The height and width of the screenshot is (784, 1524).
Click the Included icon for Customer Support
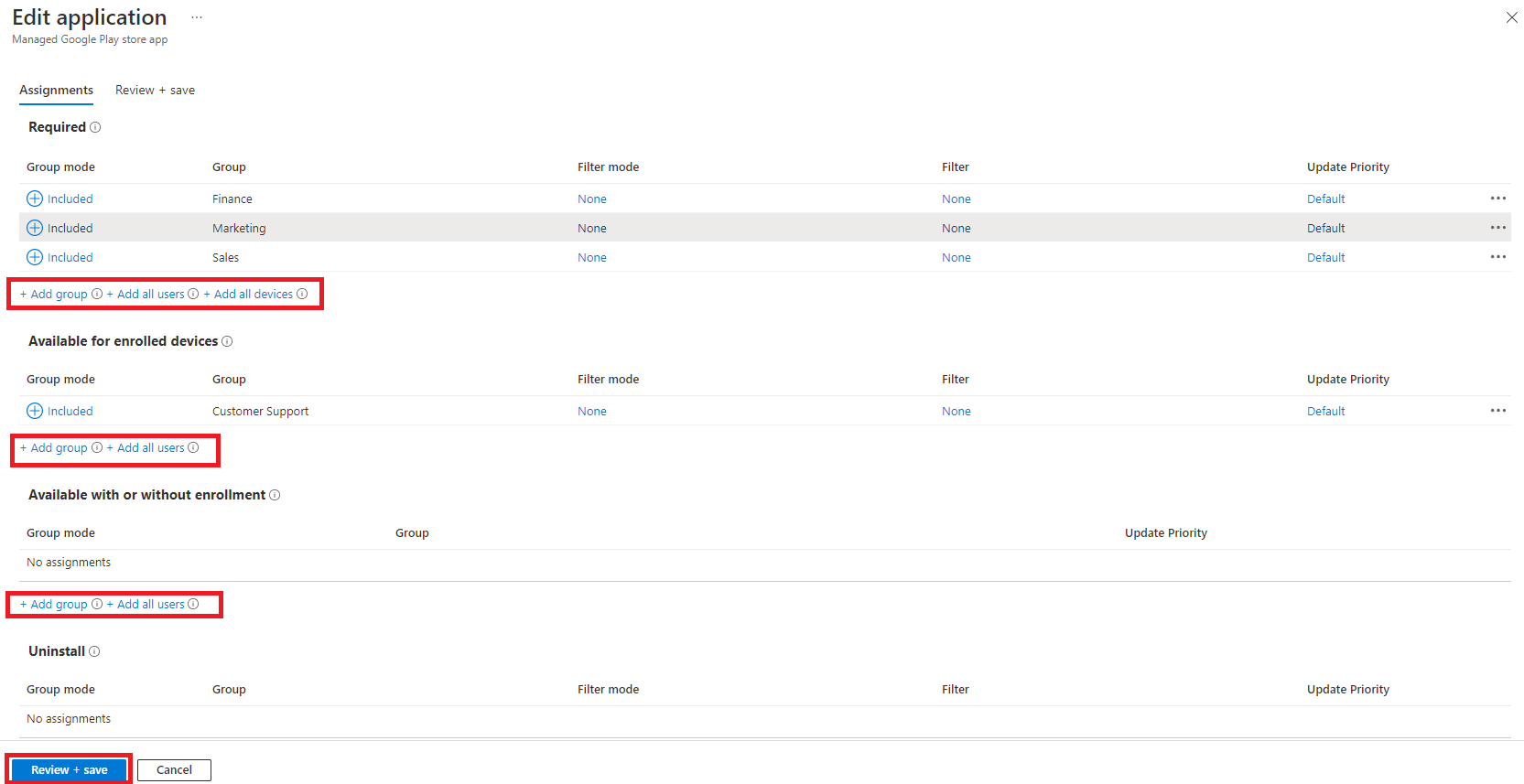[35, 411]
